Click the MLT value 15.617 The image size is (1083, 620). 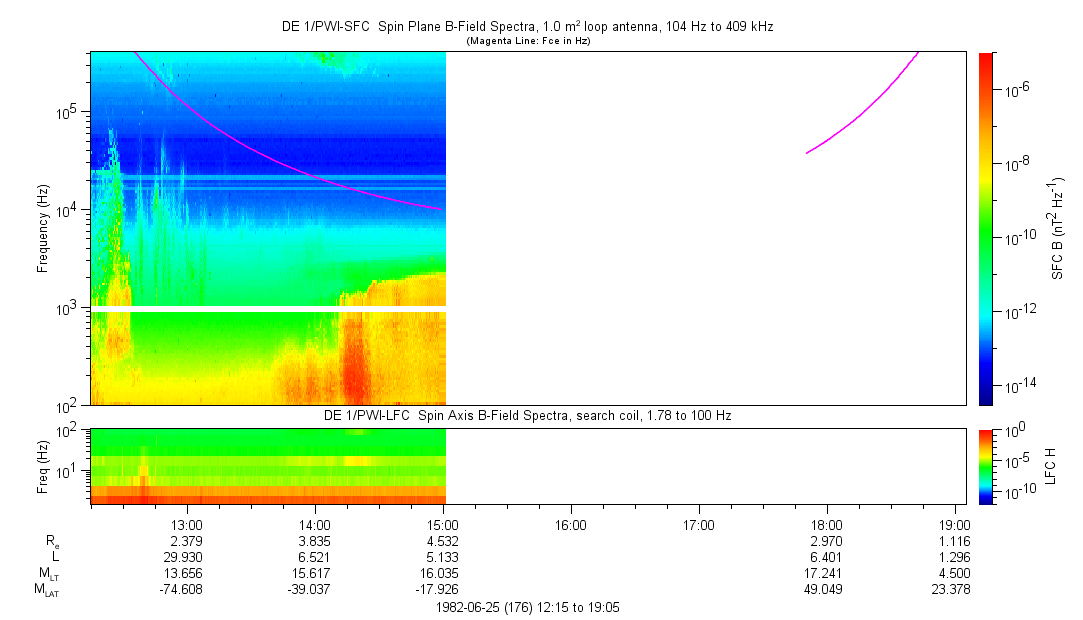[311, 574]
